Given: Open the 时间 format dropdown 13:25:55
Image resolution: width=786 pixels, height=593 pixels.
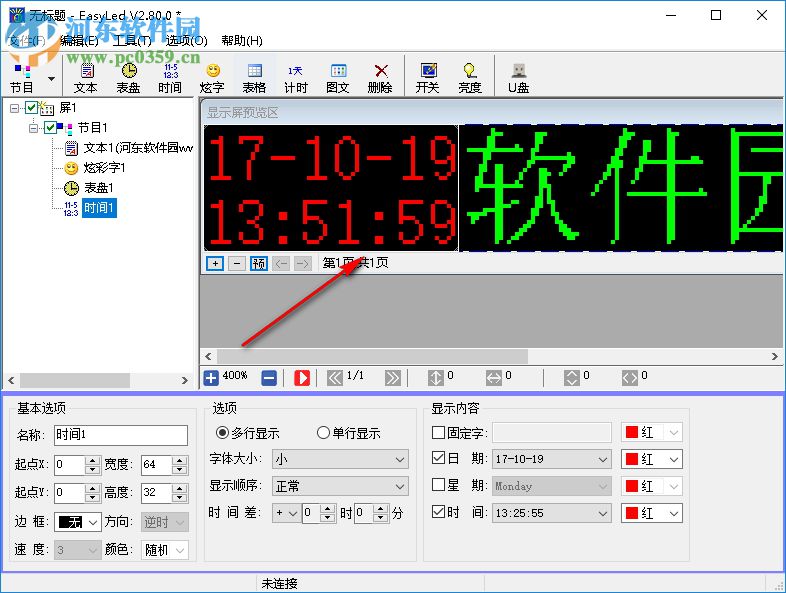Looking at the screenshot, I should coord(552,513).
